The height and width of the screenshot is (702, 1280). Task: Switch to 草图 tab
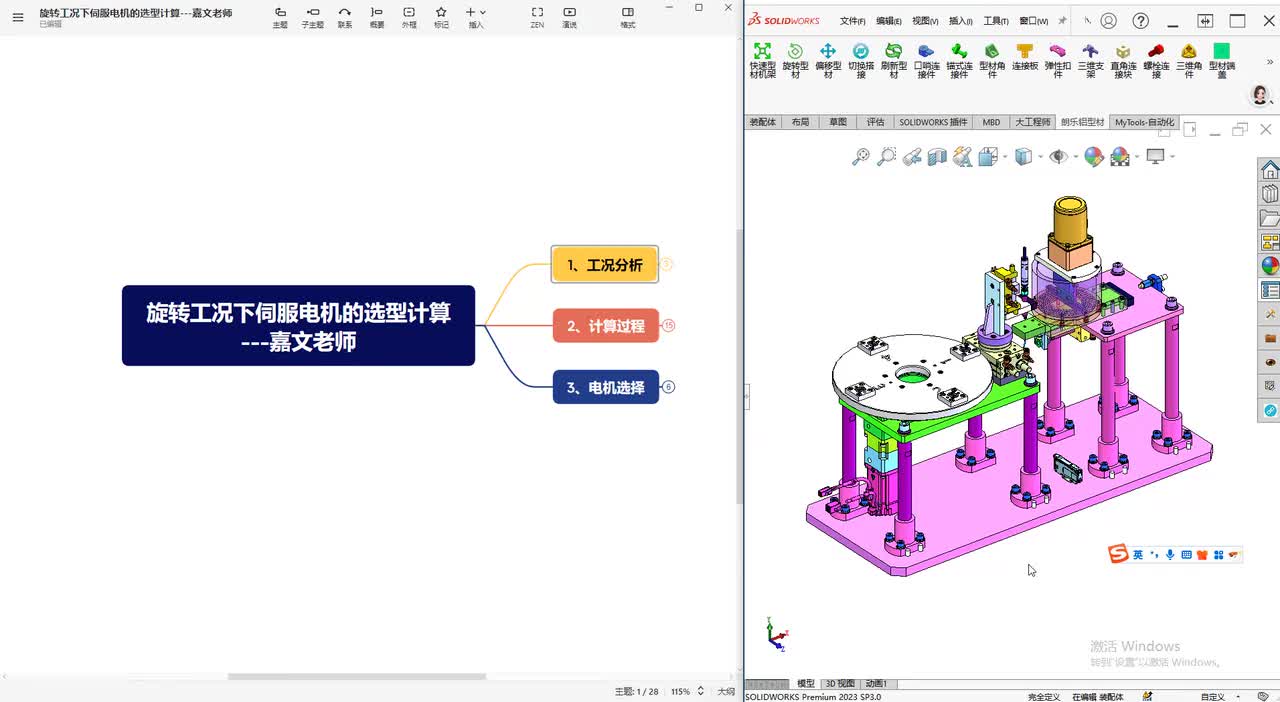pos(837,122)
